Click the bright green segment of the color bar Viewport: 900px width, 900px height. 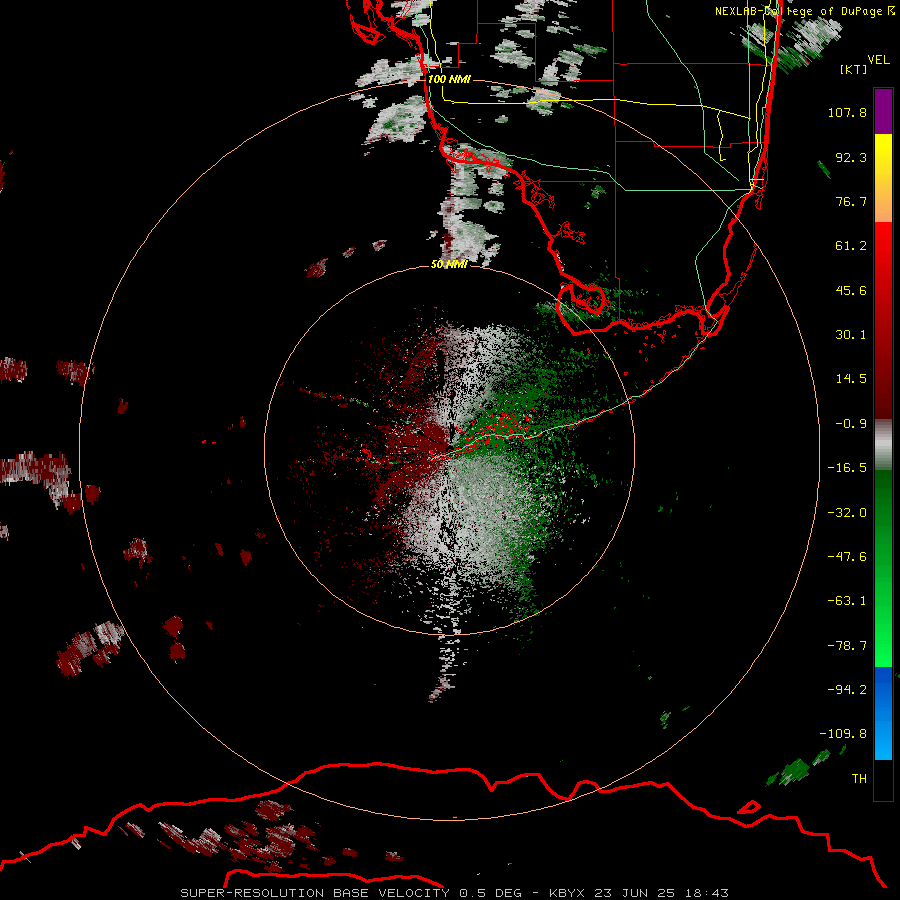(883, 568)
